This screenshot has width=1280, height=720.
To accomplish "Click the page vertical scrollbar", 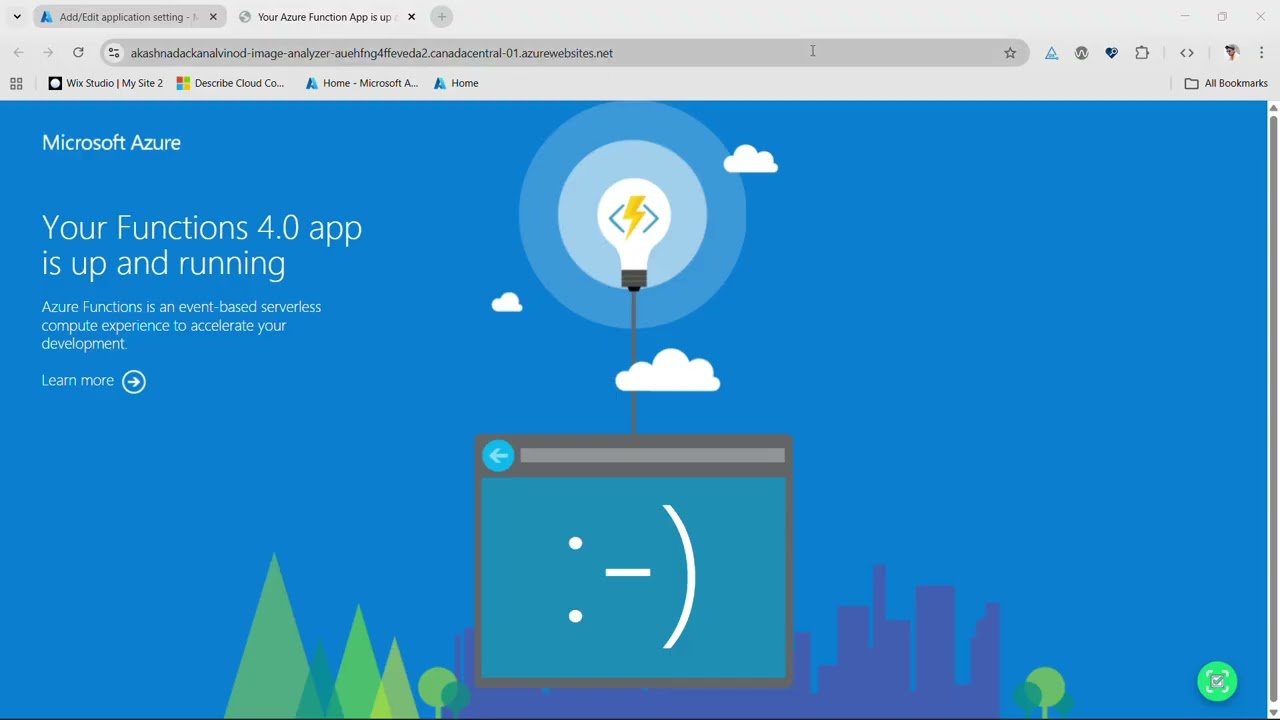I will point(1273,410).
